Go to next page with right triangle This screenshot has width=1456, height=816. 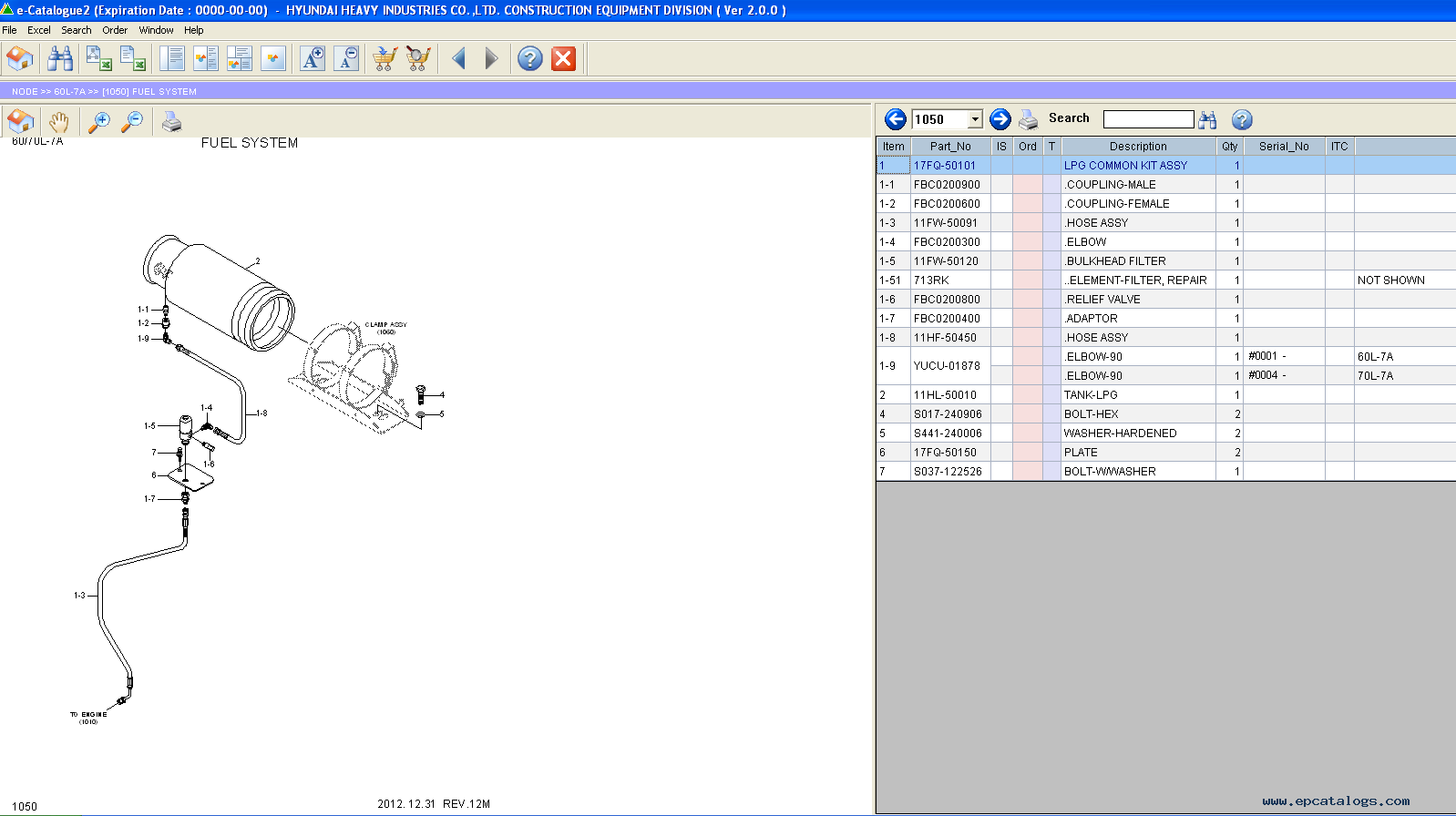coord(491,59)
